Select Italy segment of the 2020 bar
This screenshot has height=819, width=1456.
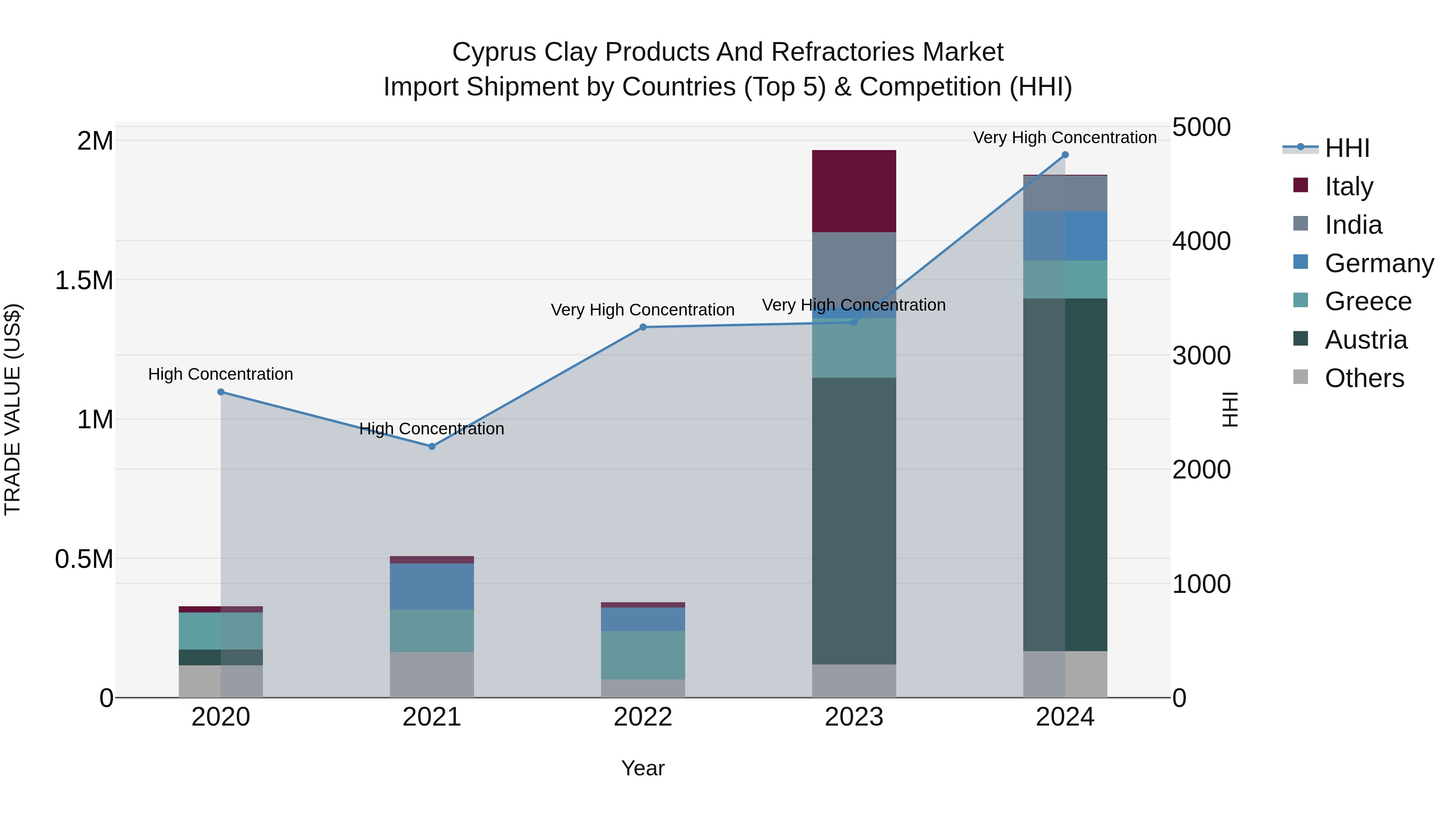click(221, 609)
